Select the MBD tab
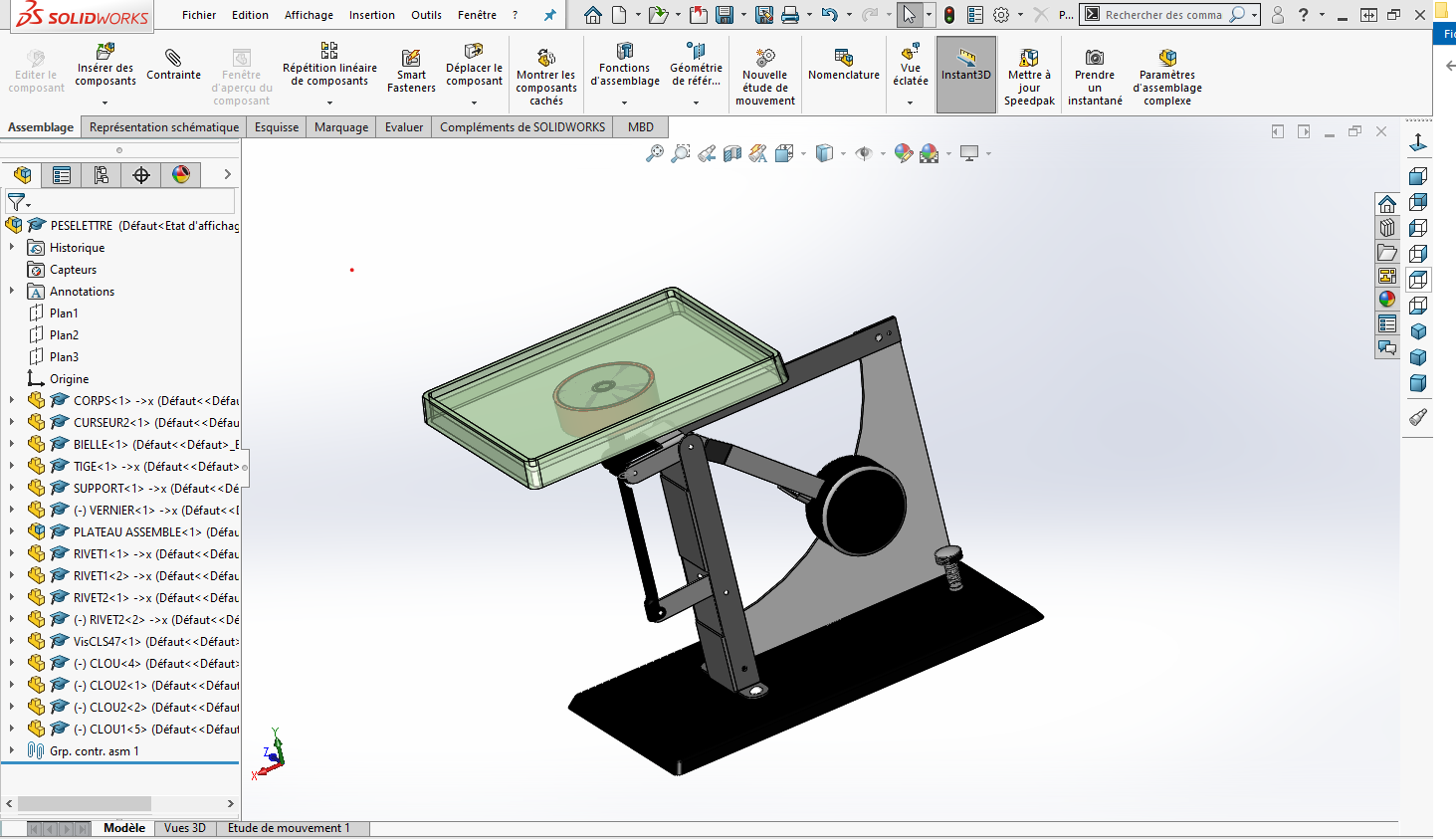 click(641, 127)
